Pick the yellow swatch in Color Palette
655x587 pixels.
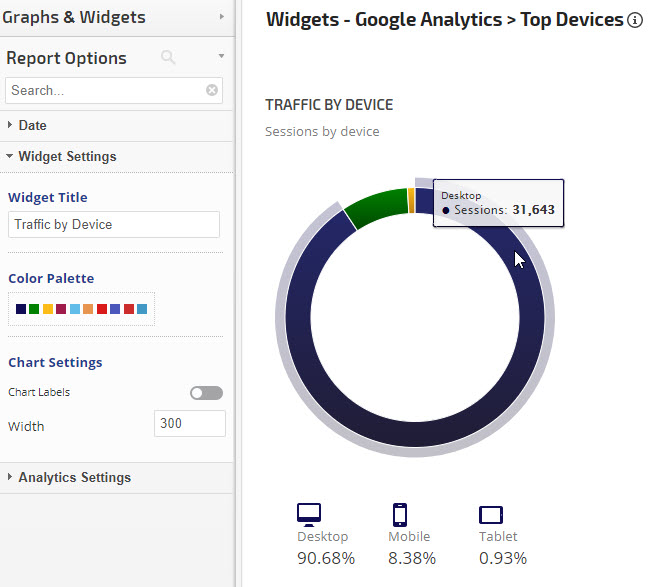(x=48, y=309)
